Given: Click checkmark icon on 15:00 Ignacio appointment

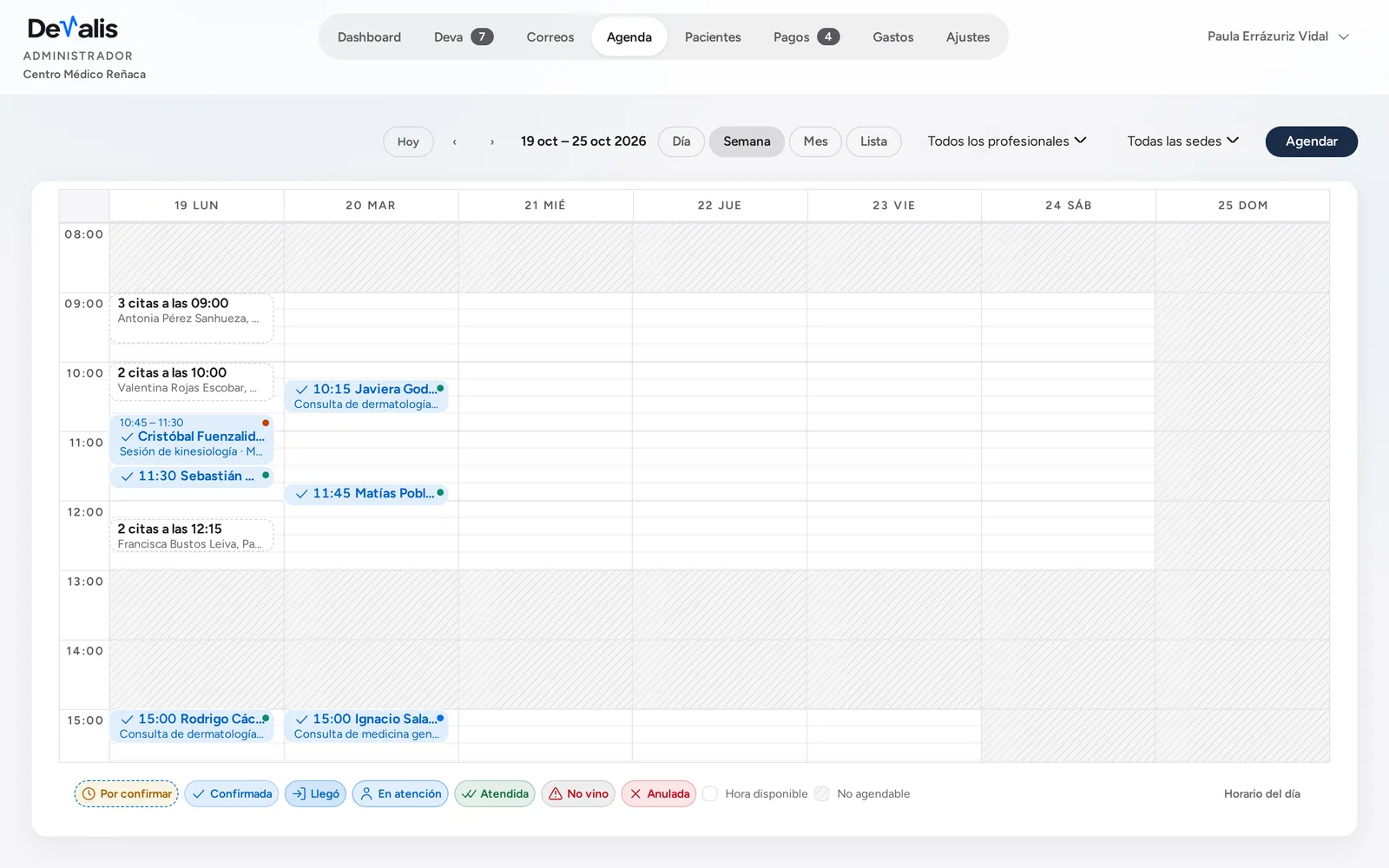Looking at the screenshot, I should tap(302, 720).
